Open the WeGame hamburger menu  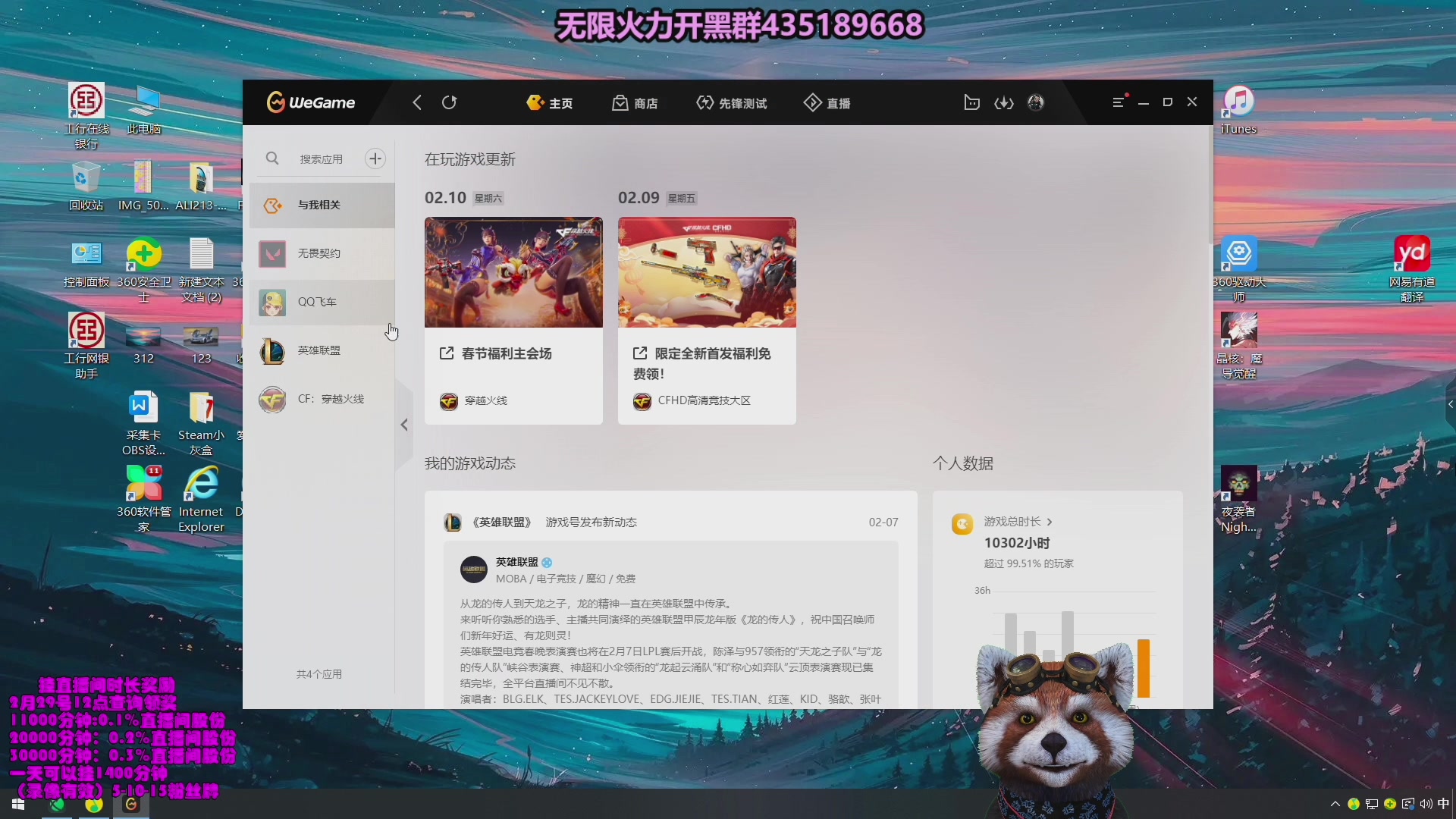click(1118, 102)
